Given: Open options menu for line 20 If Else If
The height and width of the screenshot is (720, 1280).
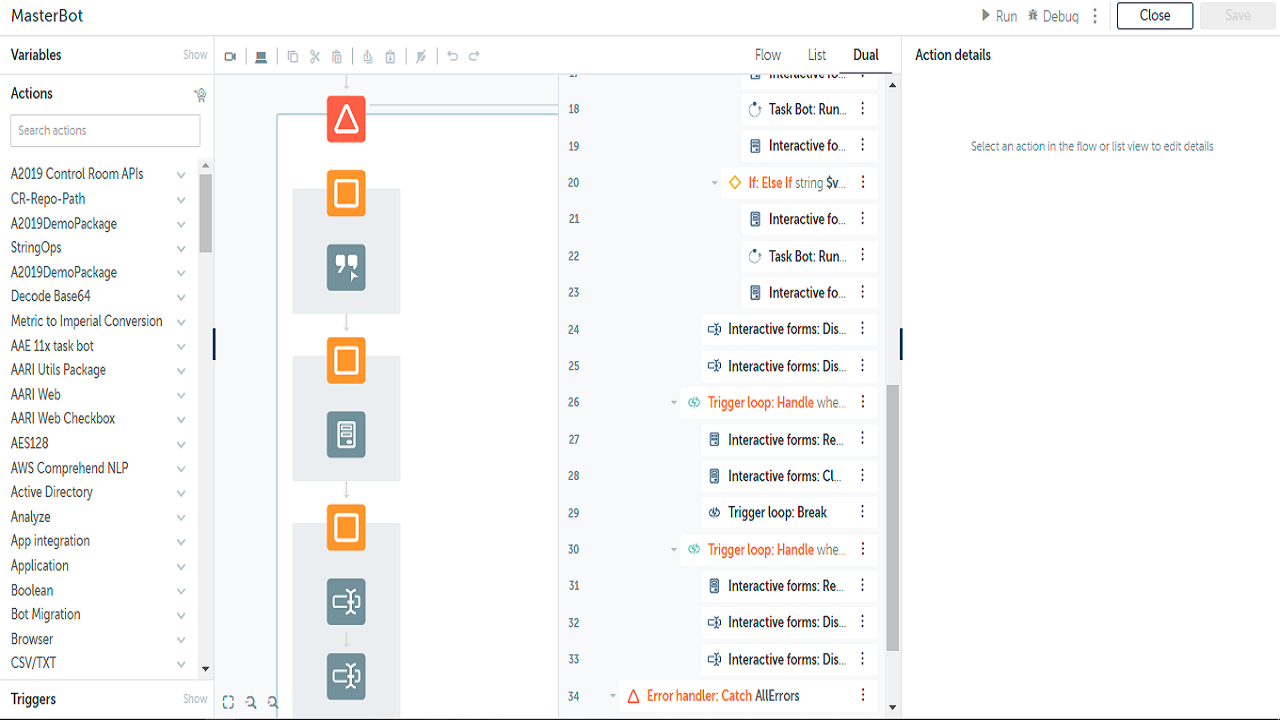Looking at the screenshot, I should [x=863, y=183].
